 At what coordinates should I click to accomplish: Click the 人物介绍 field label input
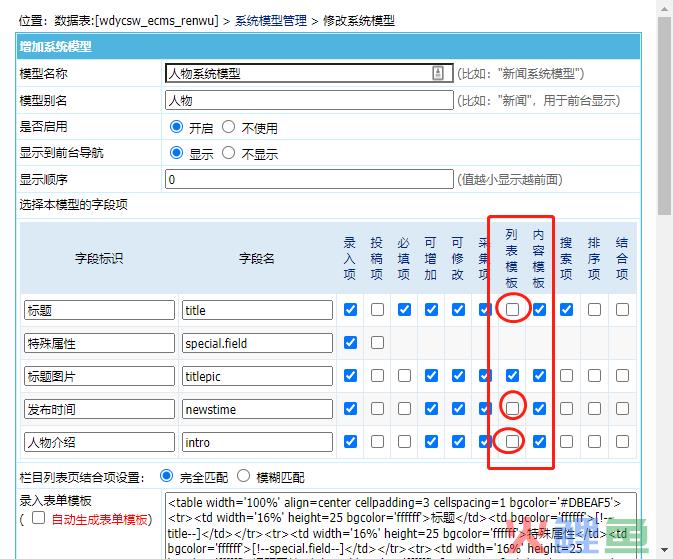click(x=100, y=442)
